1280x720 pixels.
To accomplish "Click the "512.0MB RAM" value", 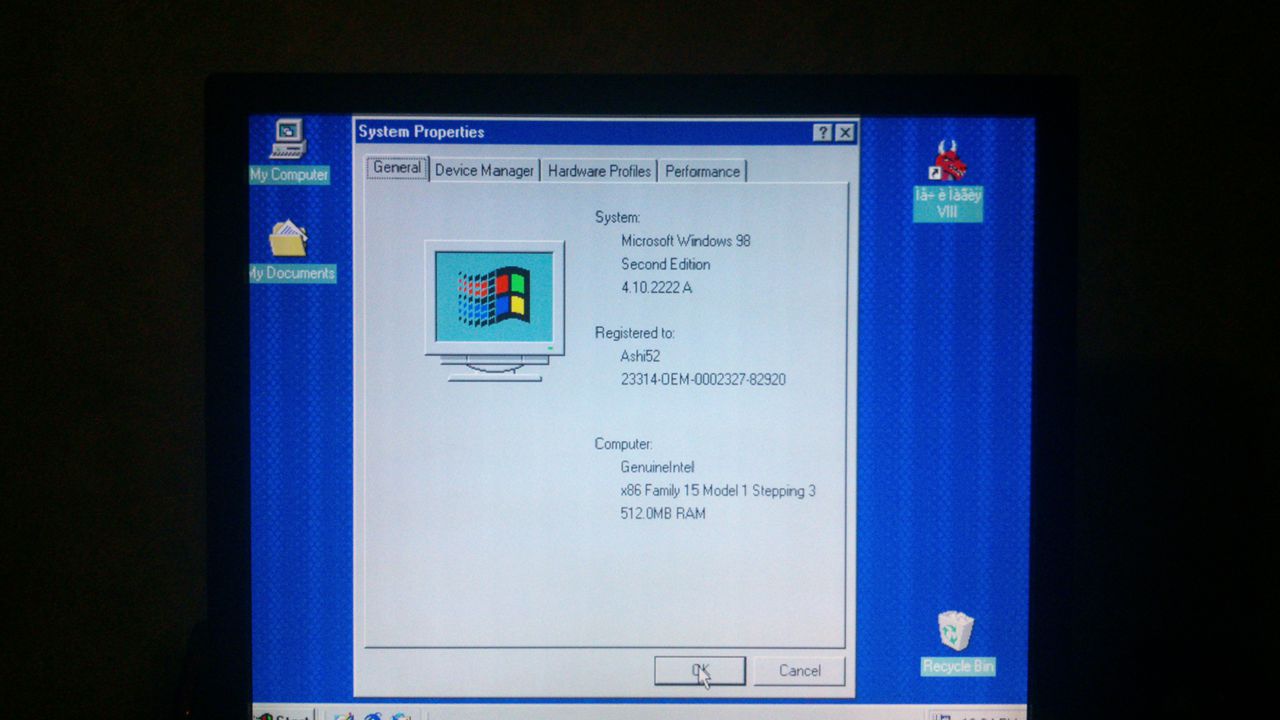I will point(663,514).
